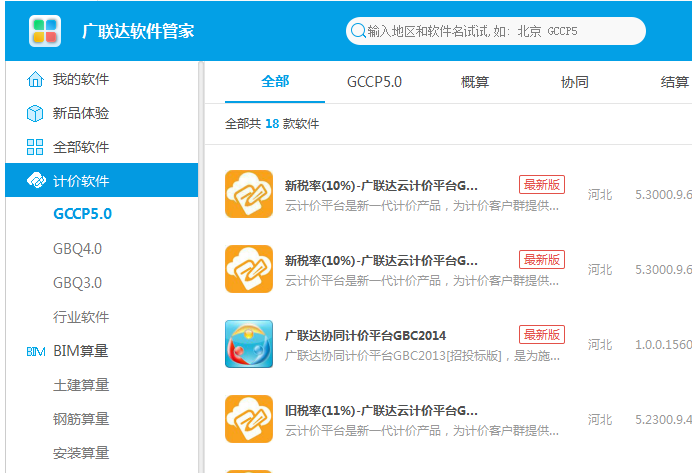This screenshot has width=692, height=473.
Task: Click the 最新版 badge on second item
Action: (542, 260)
